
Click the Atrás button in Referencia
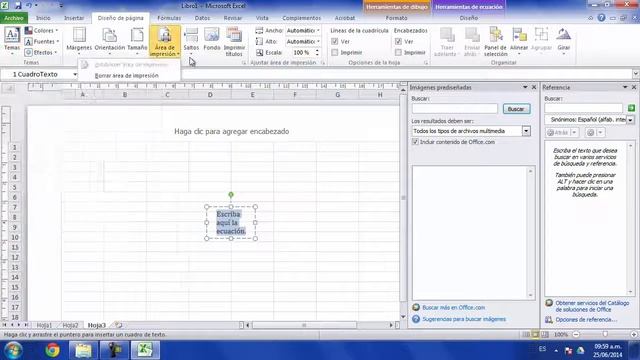[558, 133]
